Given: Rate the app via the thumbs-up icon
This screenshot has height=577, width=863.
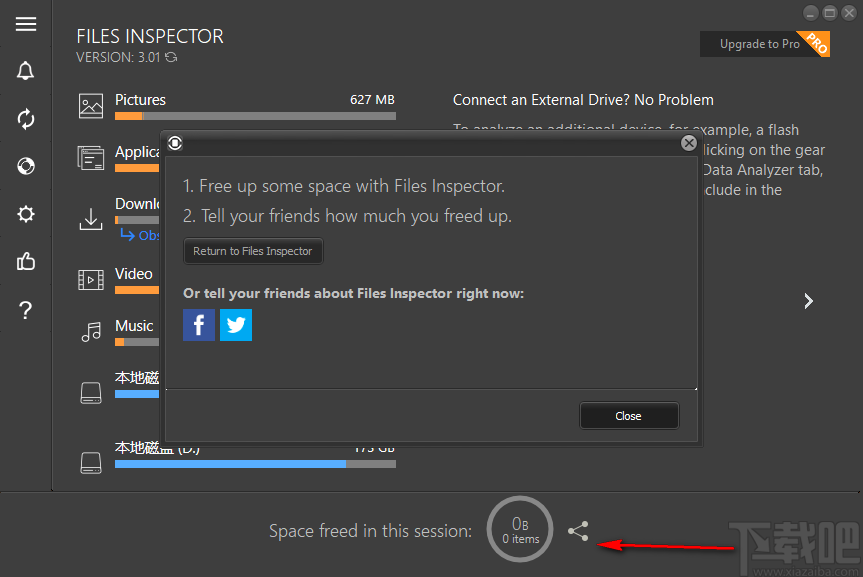Looking at the screenshot, I should (25, 261).
